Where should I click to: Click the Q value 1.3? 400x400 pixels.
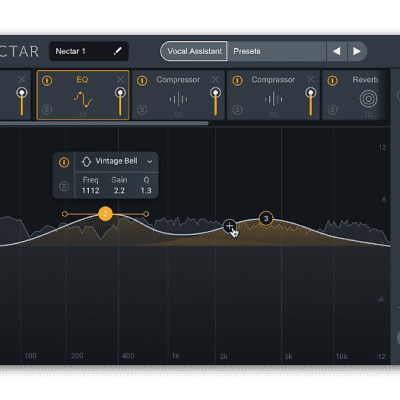click(146, 191)
